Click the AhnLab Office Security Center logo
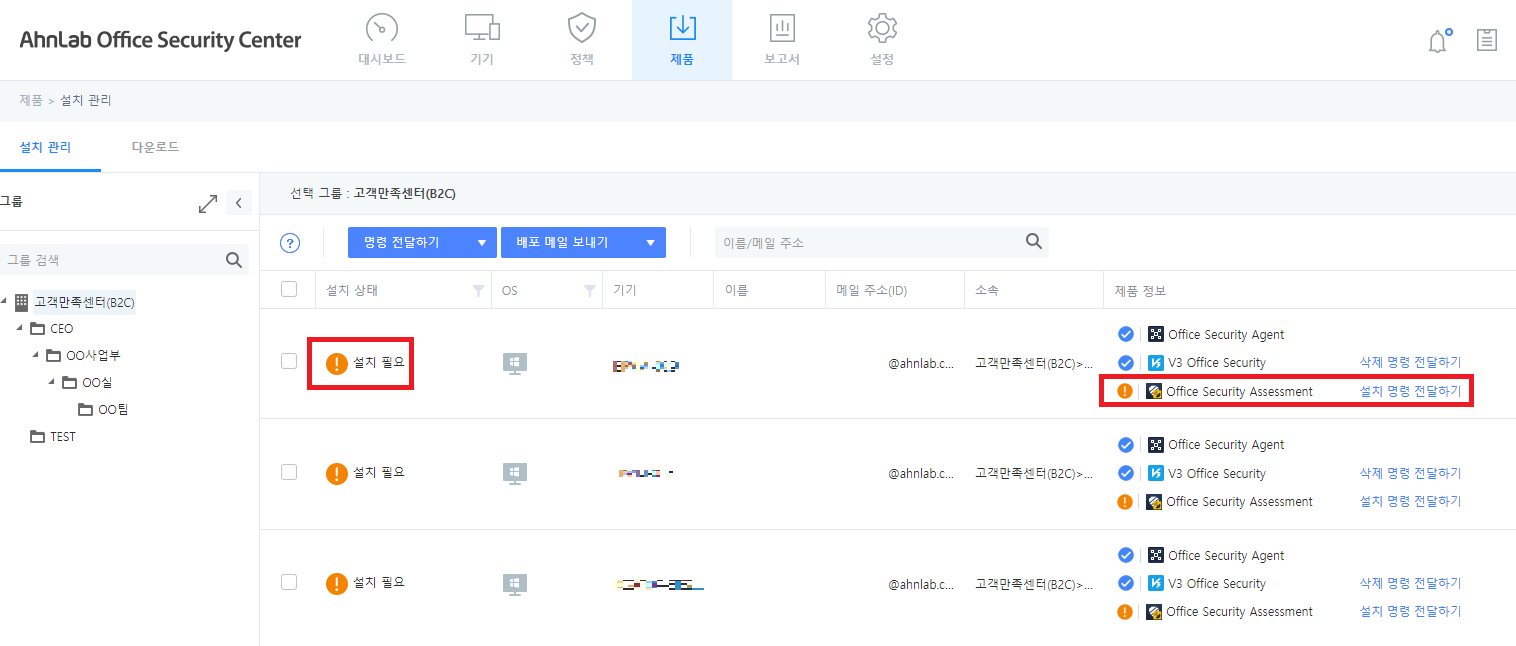The width and height of the screenshot is (1516, 646). (x=160, y=40)
